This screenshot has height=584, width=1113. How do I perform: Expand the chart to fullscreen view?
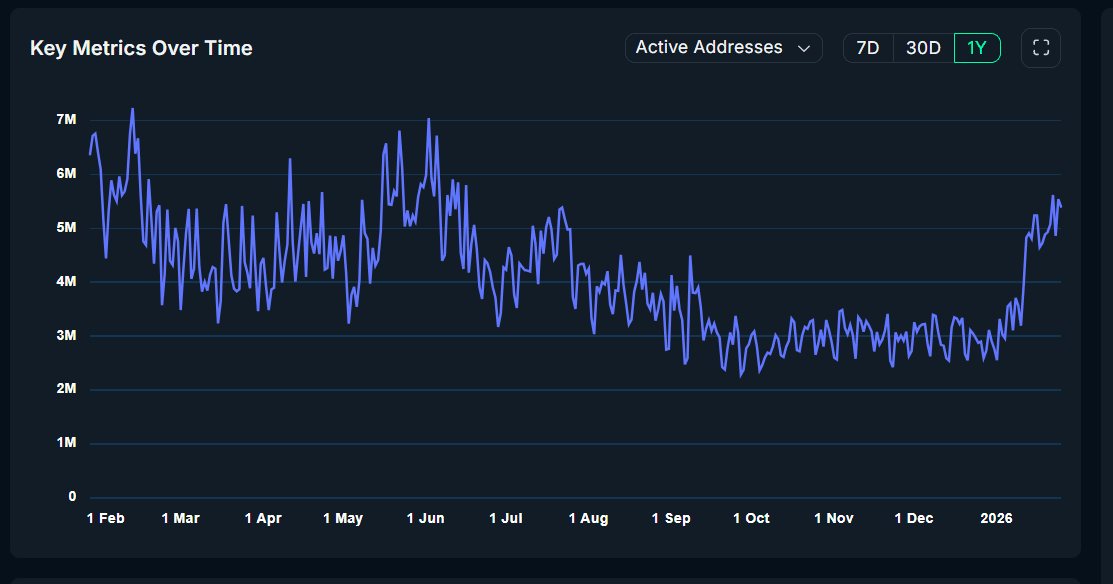pos(1040,47)
